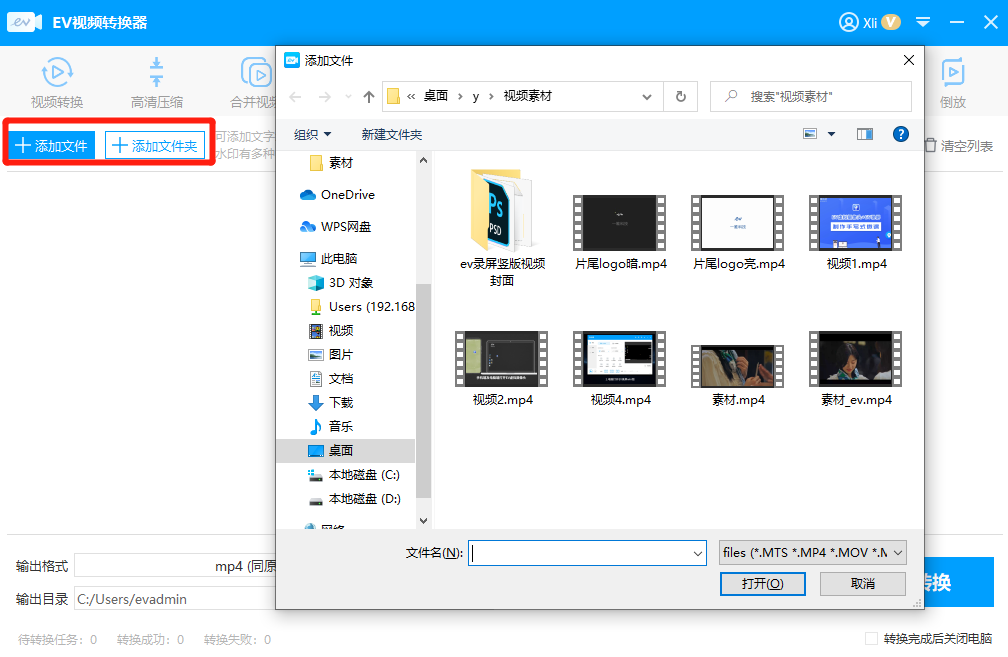Screen dimensions: 1008x657
Task: Select 片尾logo暗.mp4 file
Action: click(620, 232)
